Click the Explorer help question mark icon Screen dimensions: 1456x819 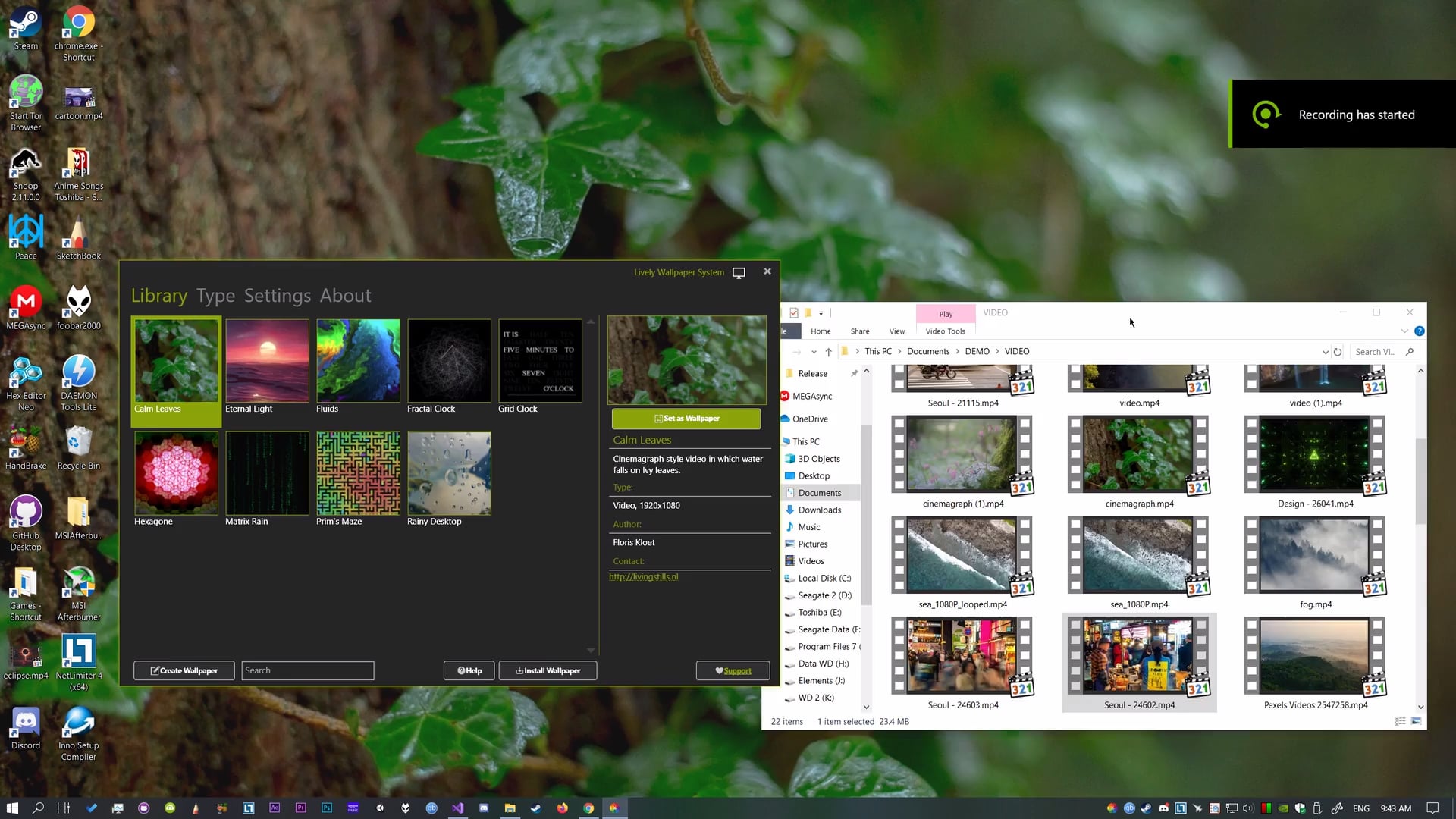coord(1420,331)
